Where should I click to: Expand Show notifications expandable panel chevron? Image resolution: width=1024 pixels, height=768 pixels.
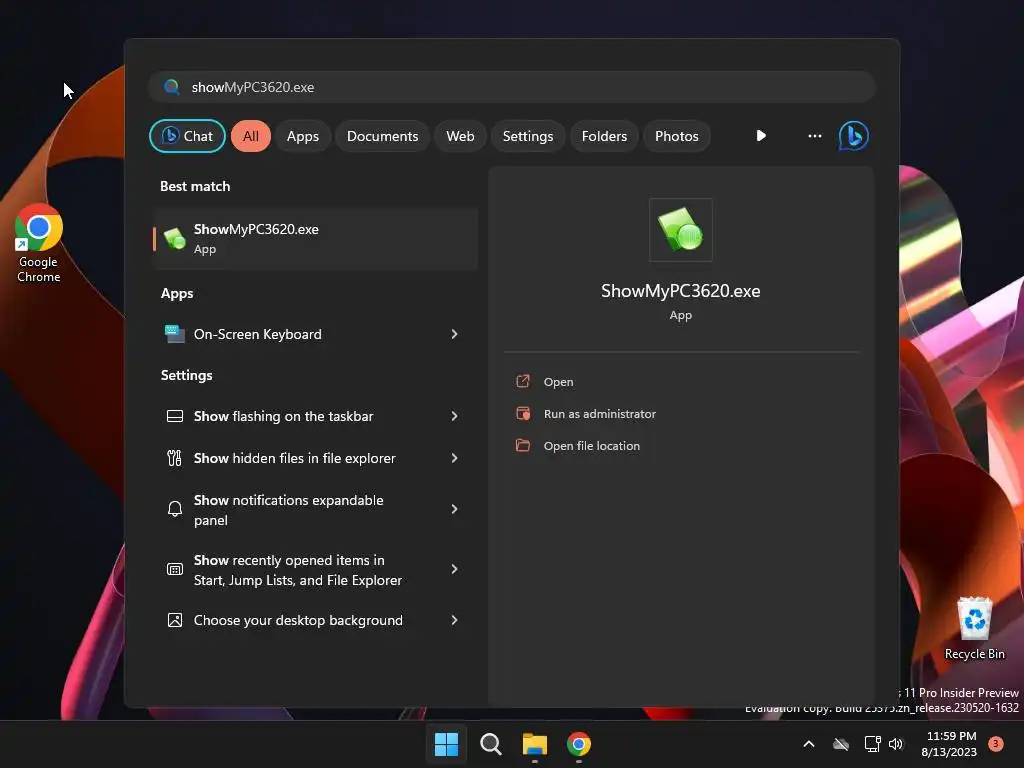coord(455,509)
